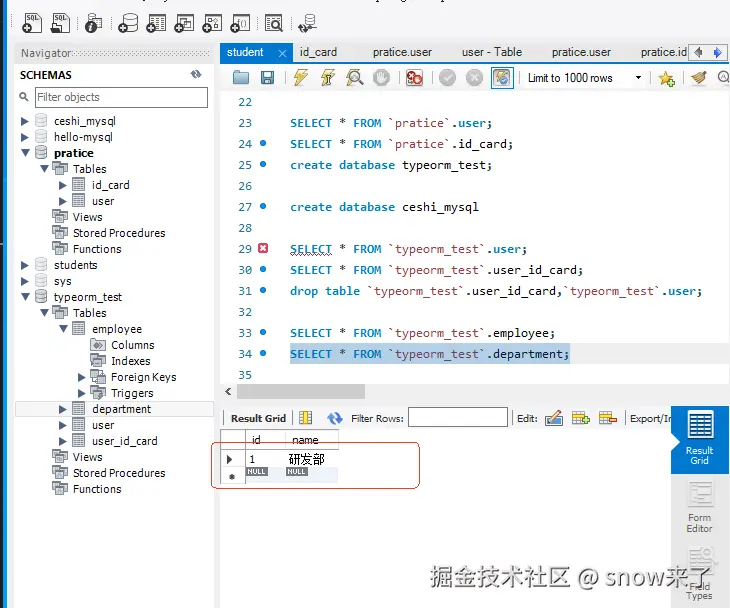Click error marker on line 29
The width and height of the screenshot is (730, 608).
pos(263,248)
